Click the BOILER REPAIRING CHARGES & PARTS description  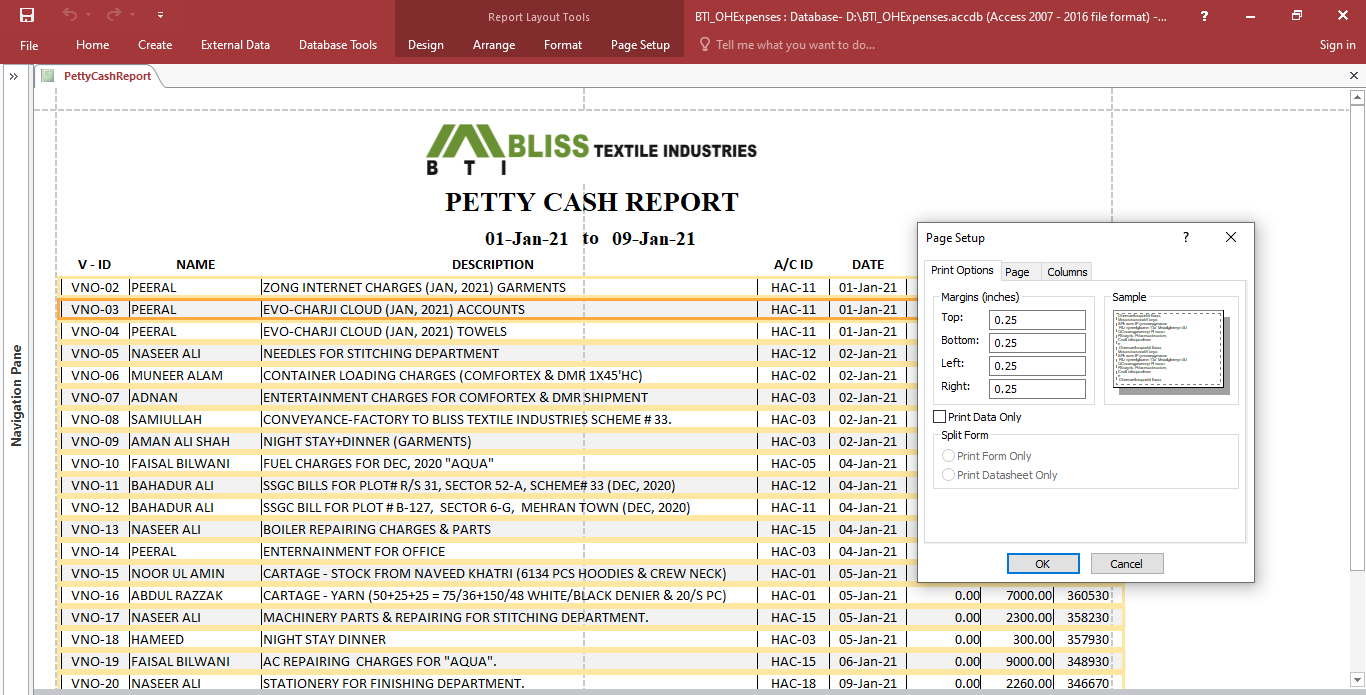point(509,530)
